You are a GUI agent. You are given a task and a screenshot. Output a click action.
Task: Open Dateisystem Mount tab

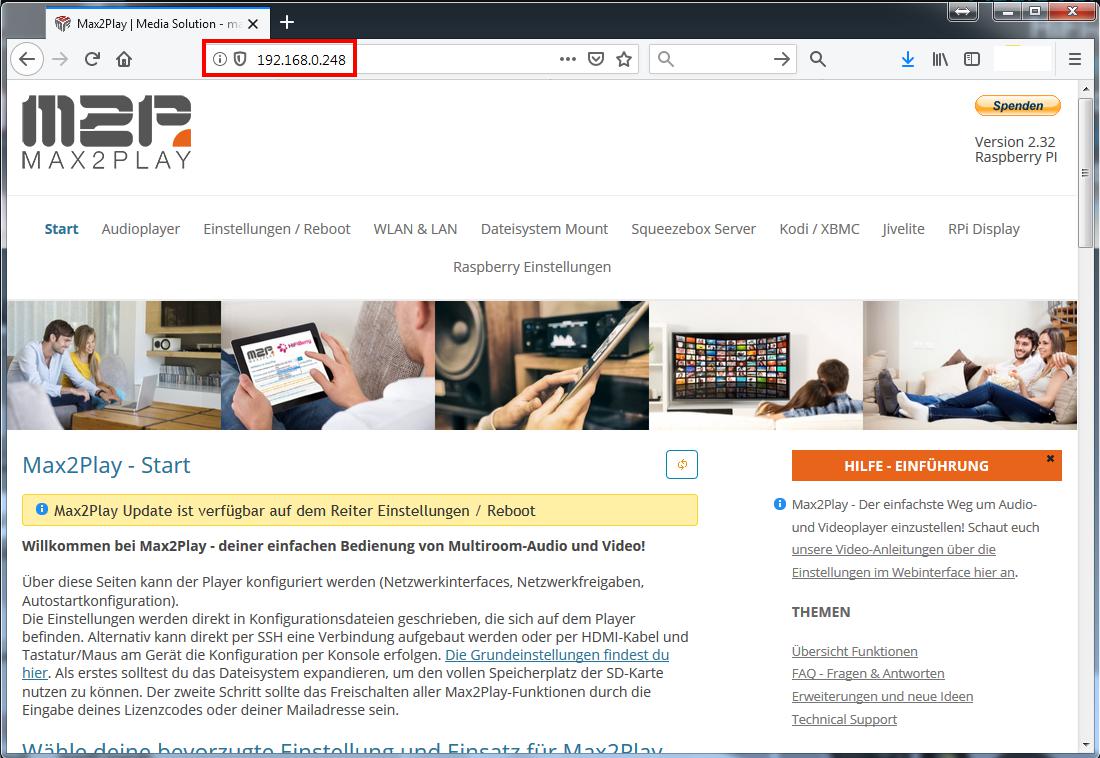544,229
